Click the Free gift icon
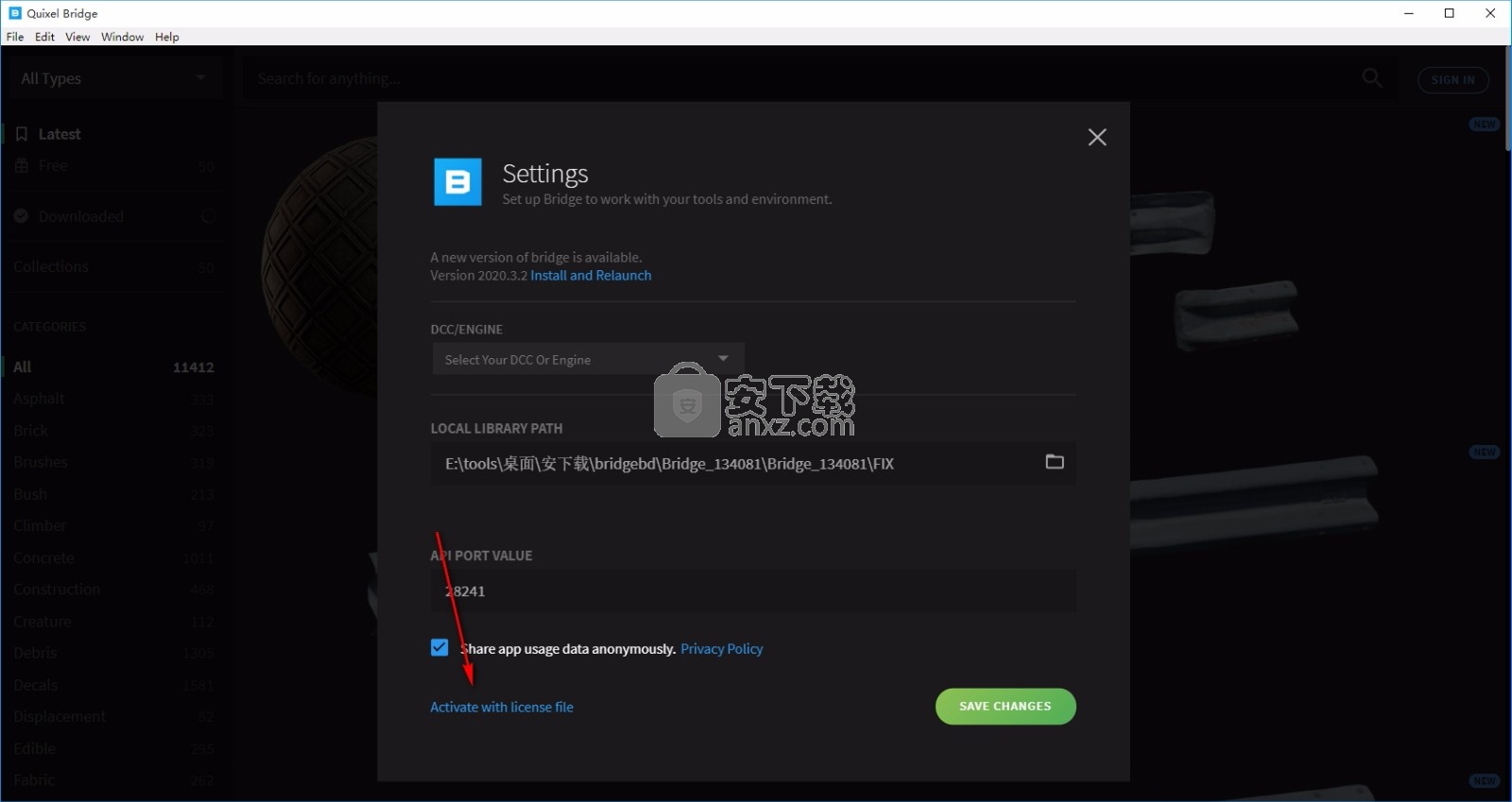 pyautogui.click(x=22, y=166)
